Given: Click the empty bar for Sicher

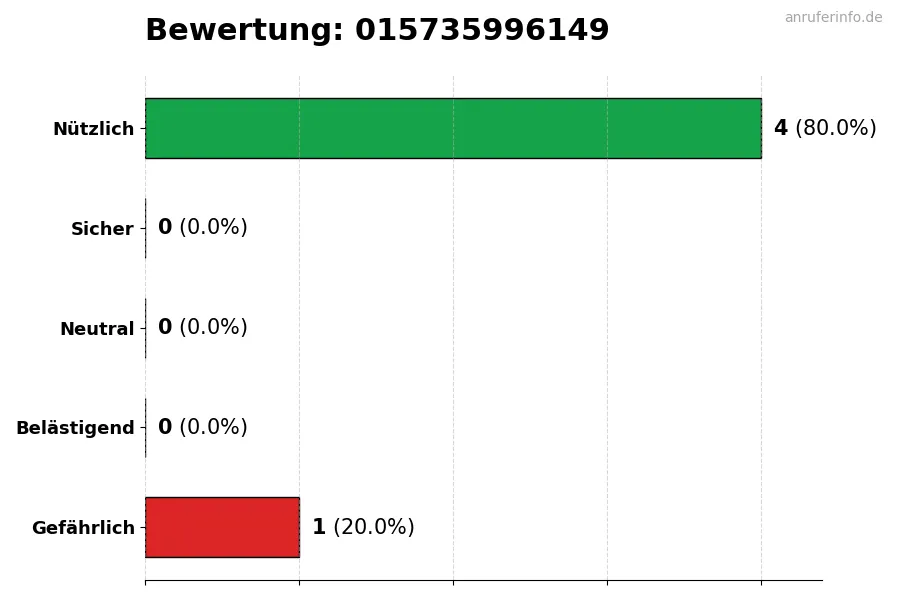Looking at the screenshot, I should point(146,228).
